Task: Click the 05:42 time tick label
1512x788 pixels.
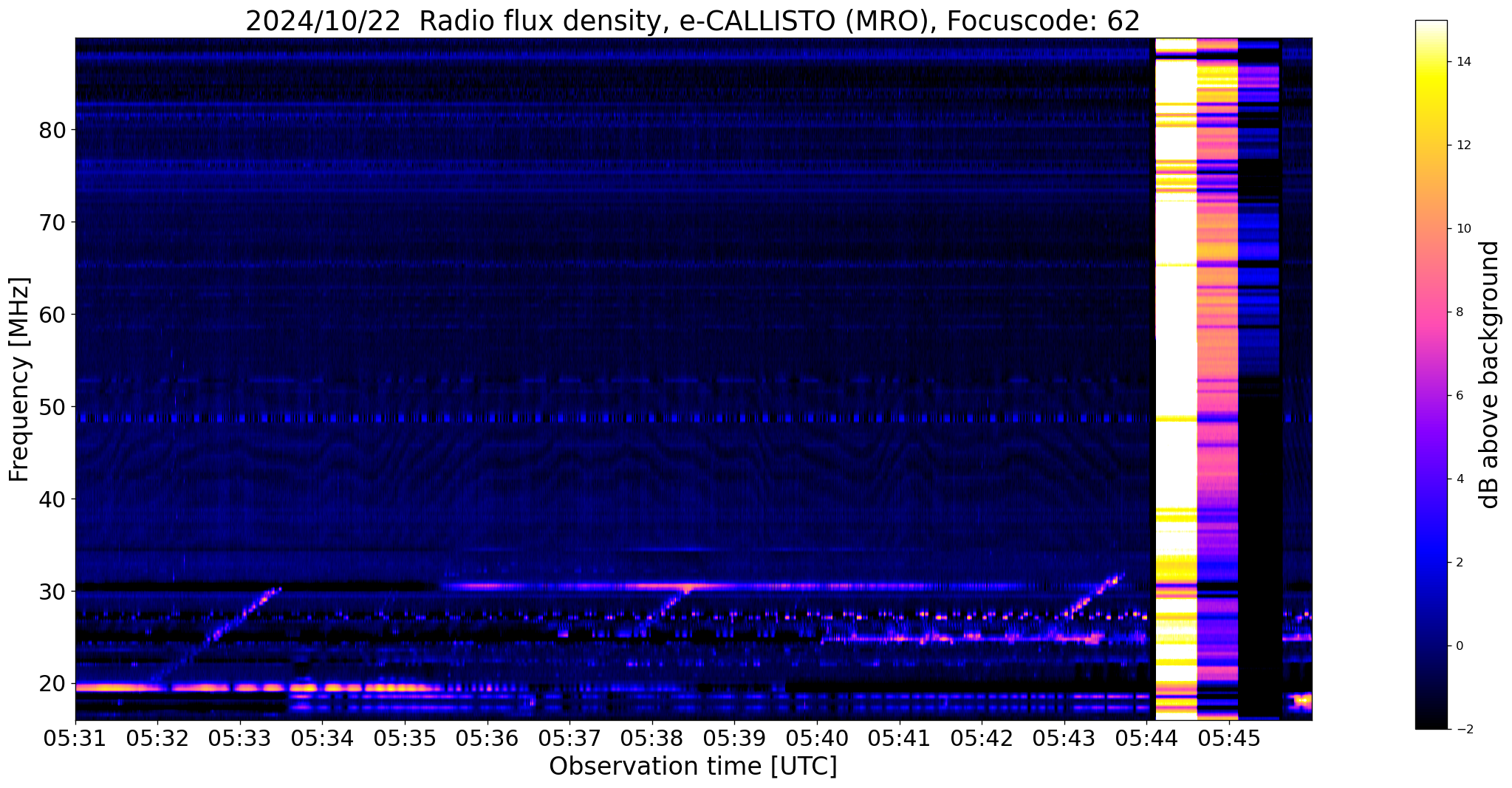Action: click(982, 739)
